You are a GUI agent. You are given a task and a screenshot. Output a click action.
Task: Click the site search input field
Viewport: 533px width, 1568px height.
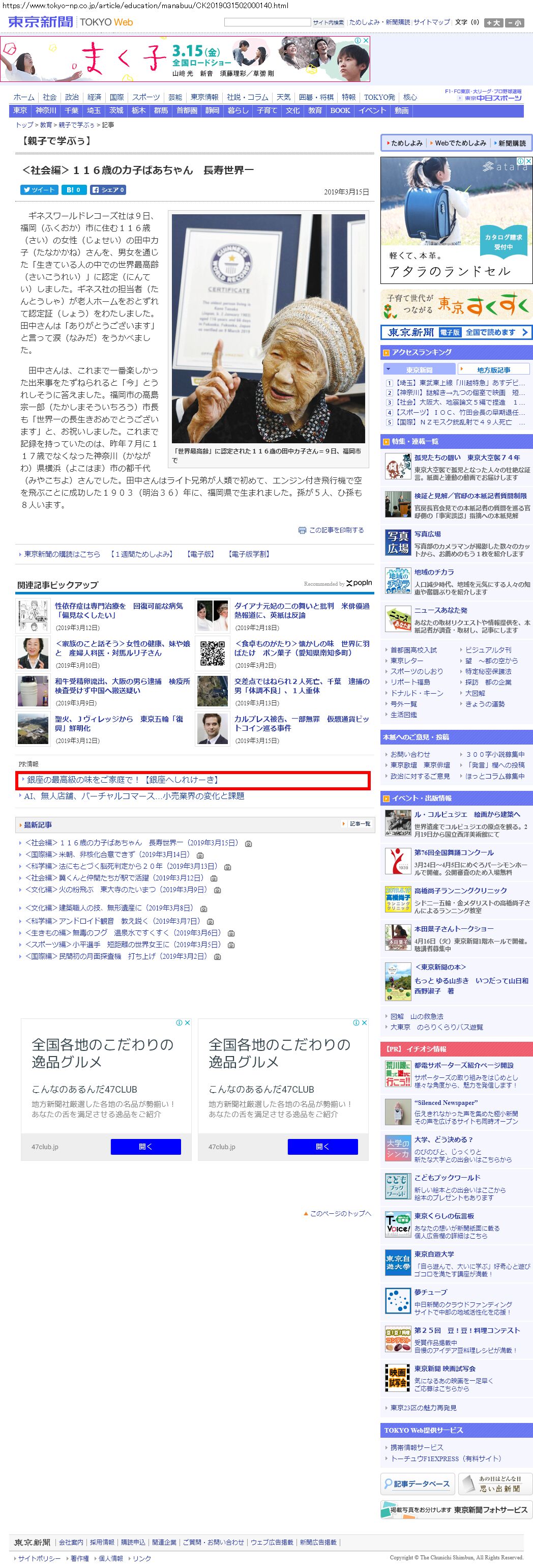point(268,22)
